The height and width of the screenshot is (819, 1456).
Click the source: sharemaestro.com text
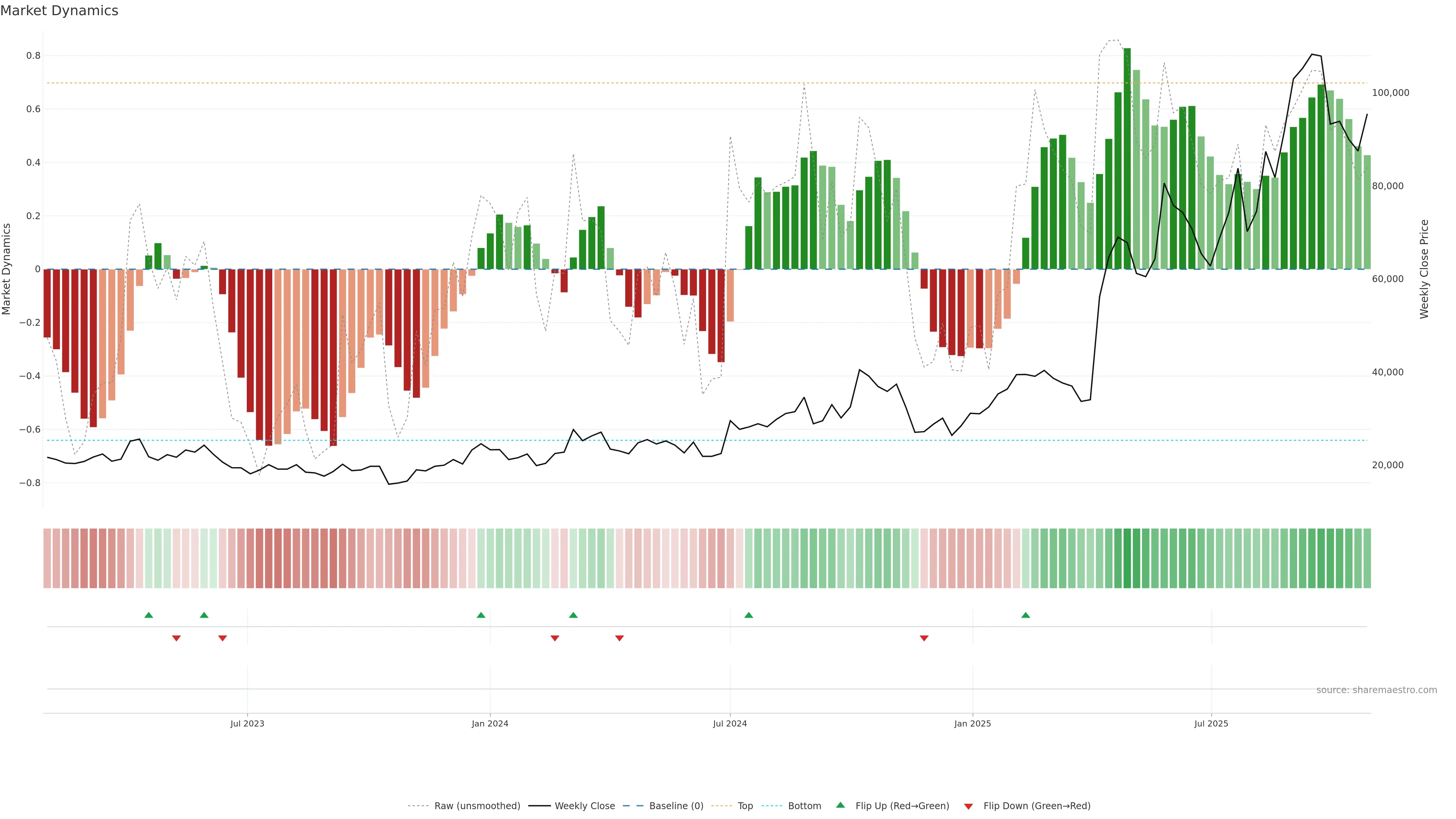1376,690
